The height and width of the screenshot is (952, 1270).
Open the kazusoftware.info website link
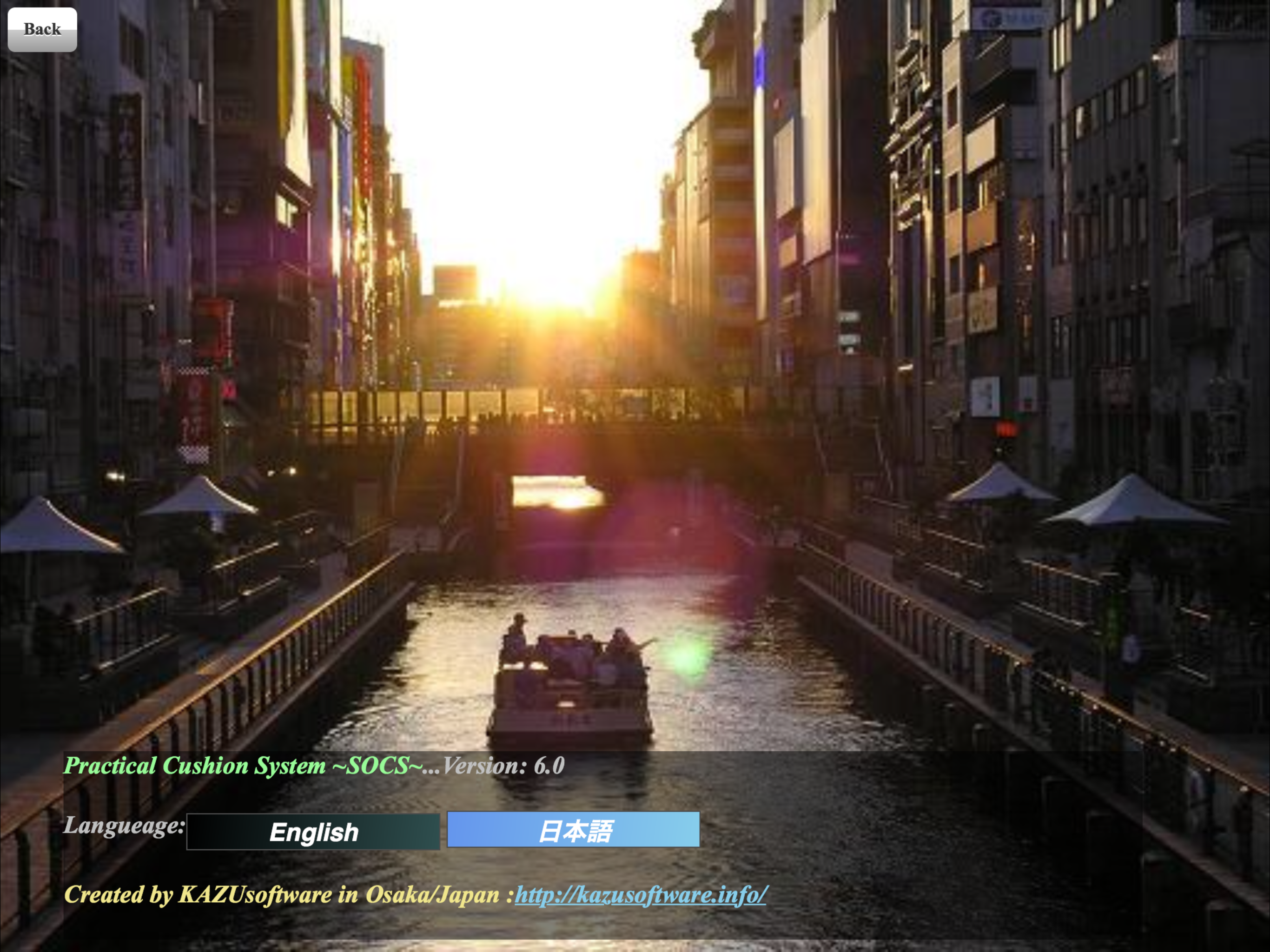point(641,894)
